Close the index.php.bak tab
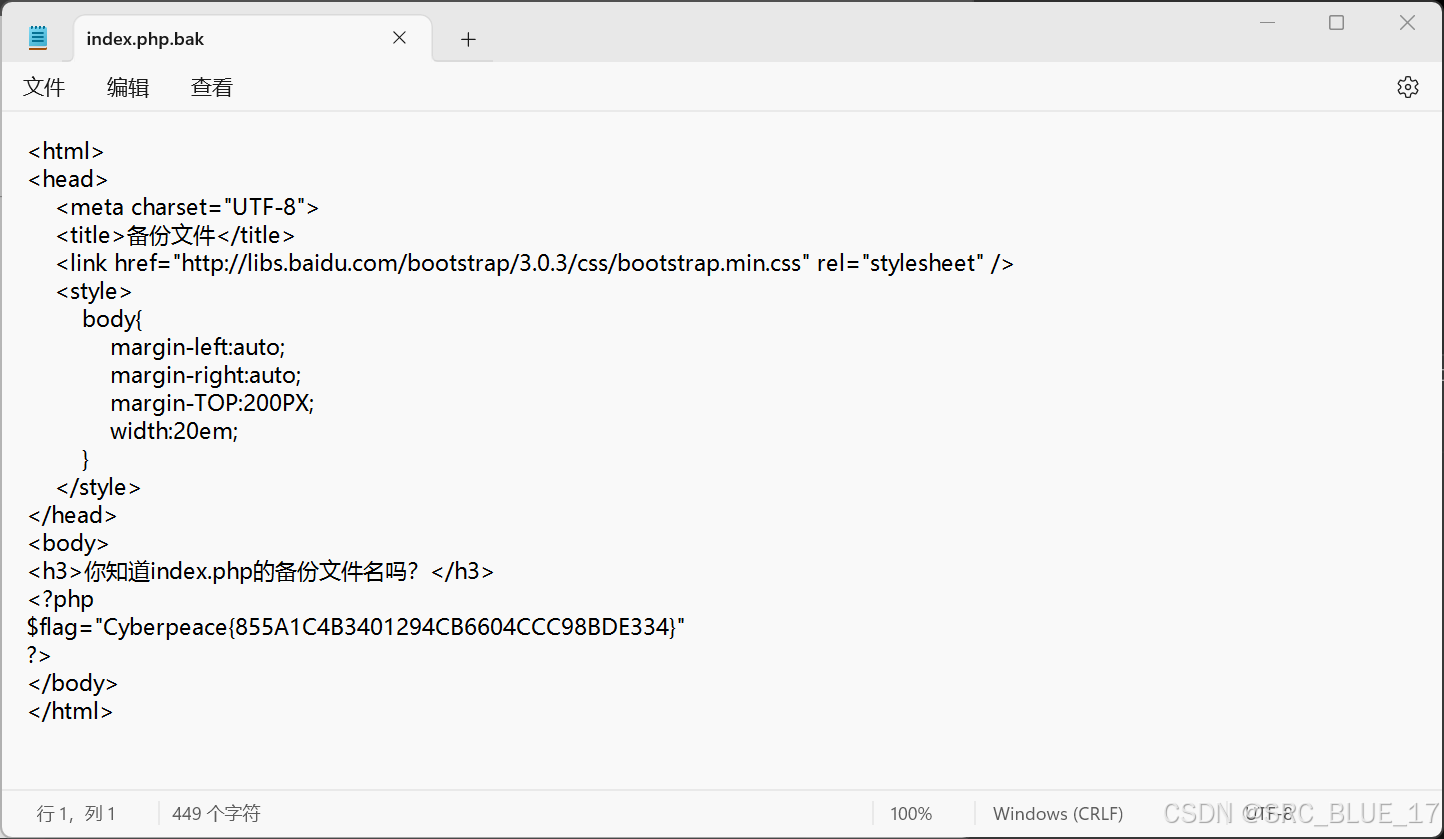The width and height of the screenshot is (1444, 839). 399,37
